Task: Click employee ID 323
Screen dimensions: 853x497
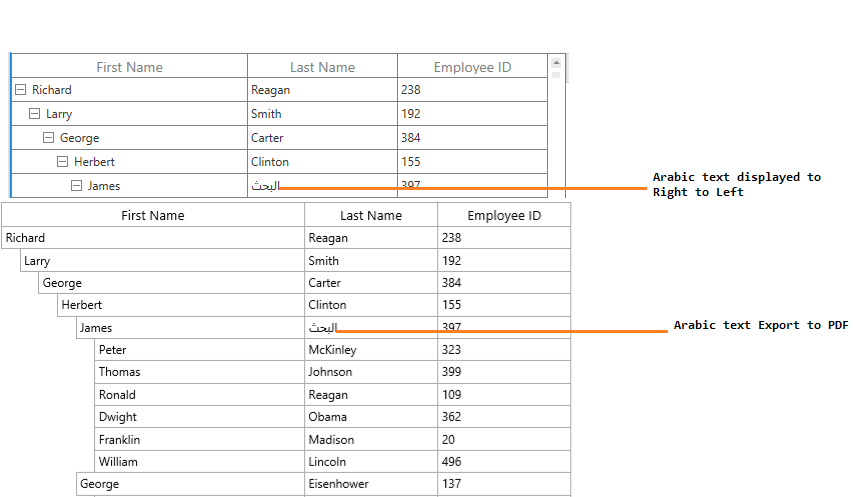Action: click(504, 350)
